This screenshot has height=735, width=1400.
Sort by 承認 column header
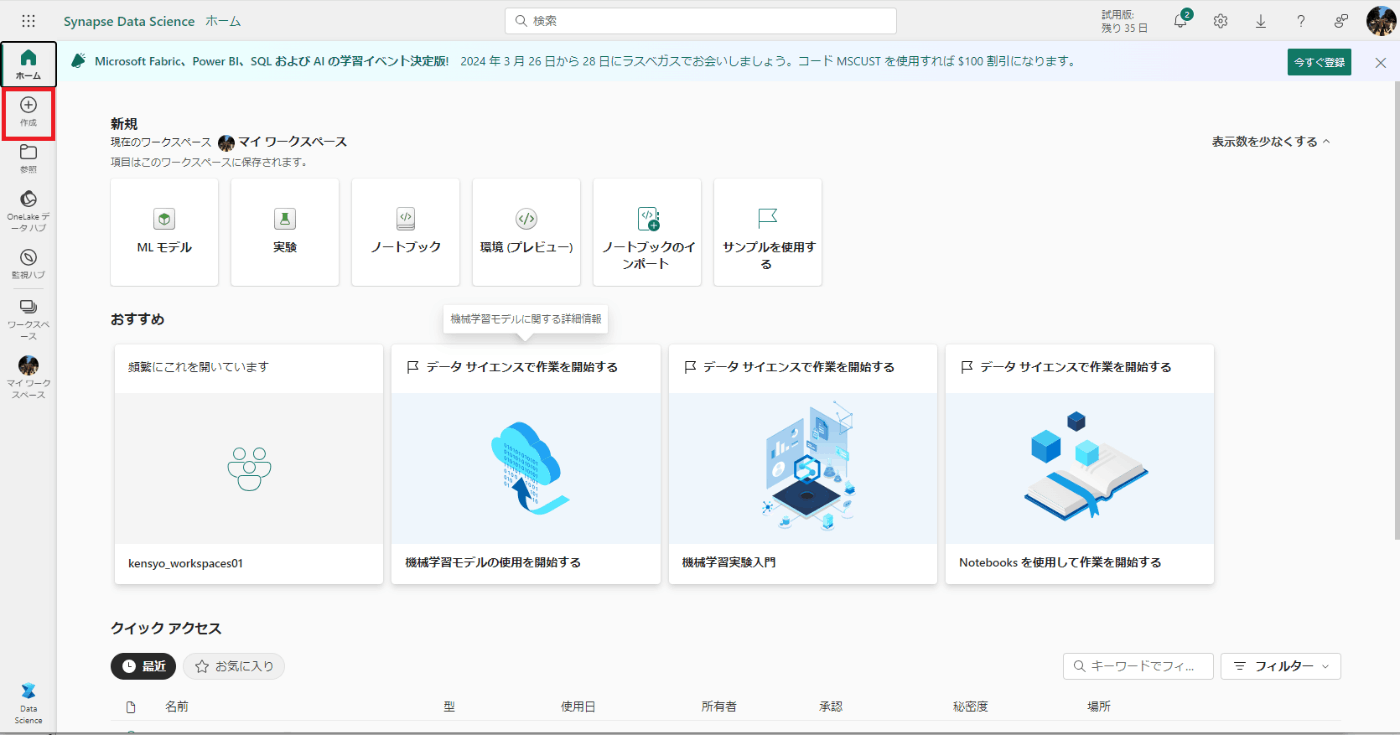tap(830, 706)
